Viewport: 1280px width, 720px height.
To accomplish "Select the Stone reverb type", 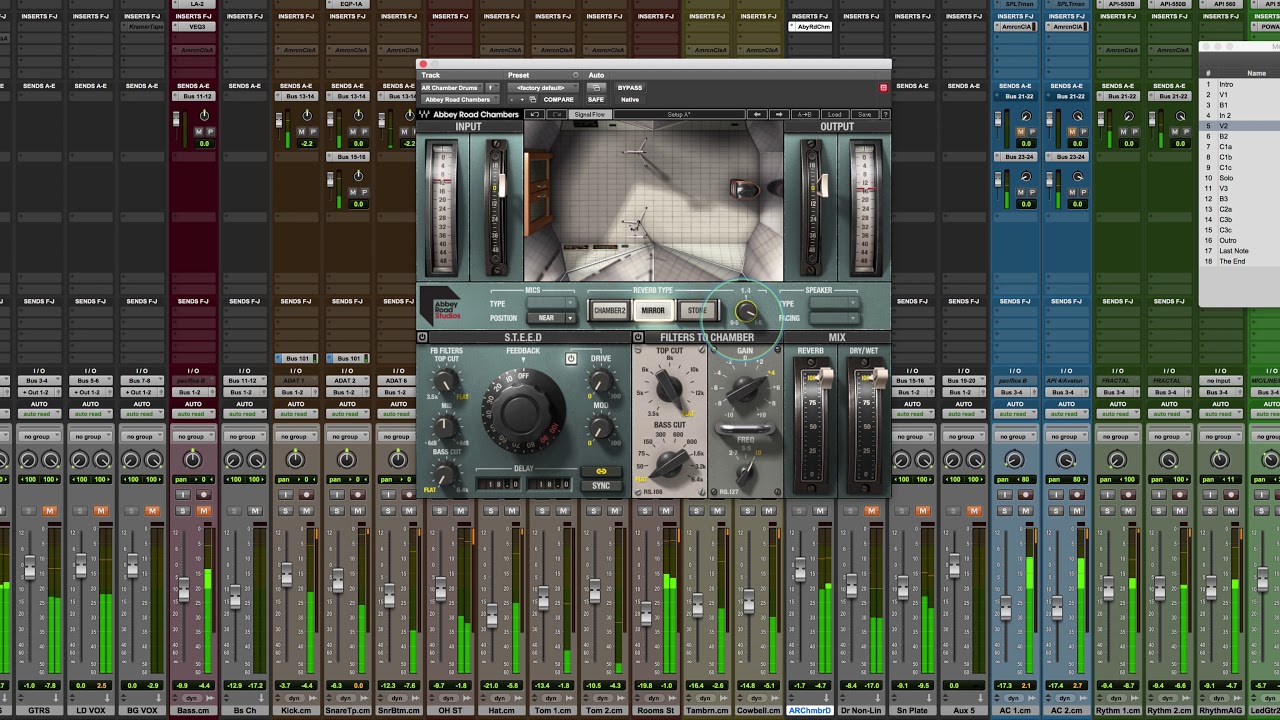I will pyautogui.click(x=696, y=311).
